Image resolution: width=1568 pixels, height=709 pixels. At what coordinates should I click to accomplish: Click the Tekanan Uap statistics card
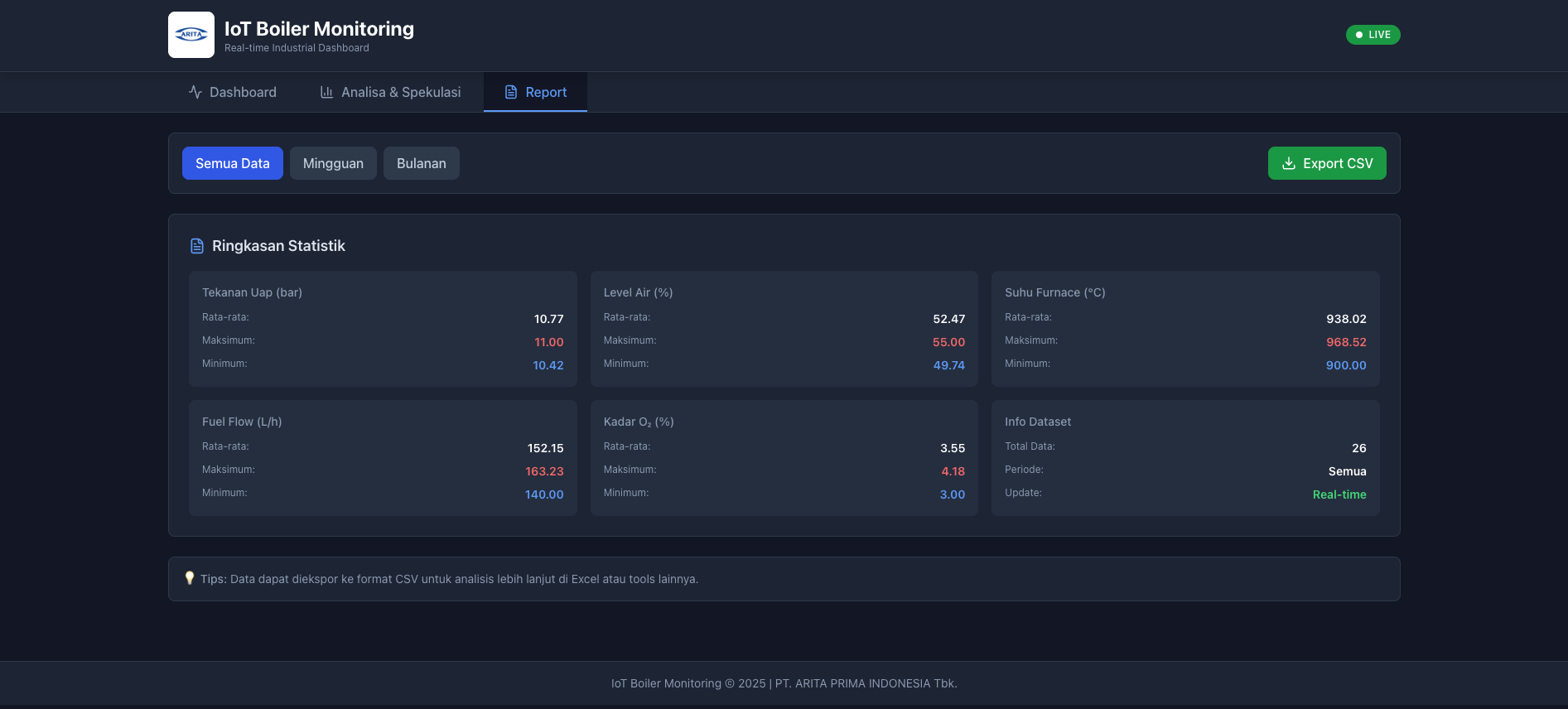[383, 329]
